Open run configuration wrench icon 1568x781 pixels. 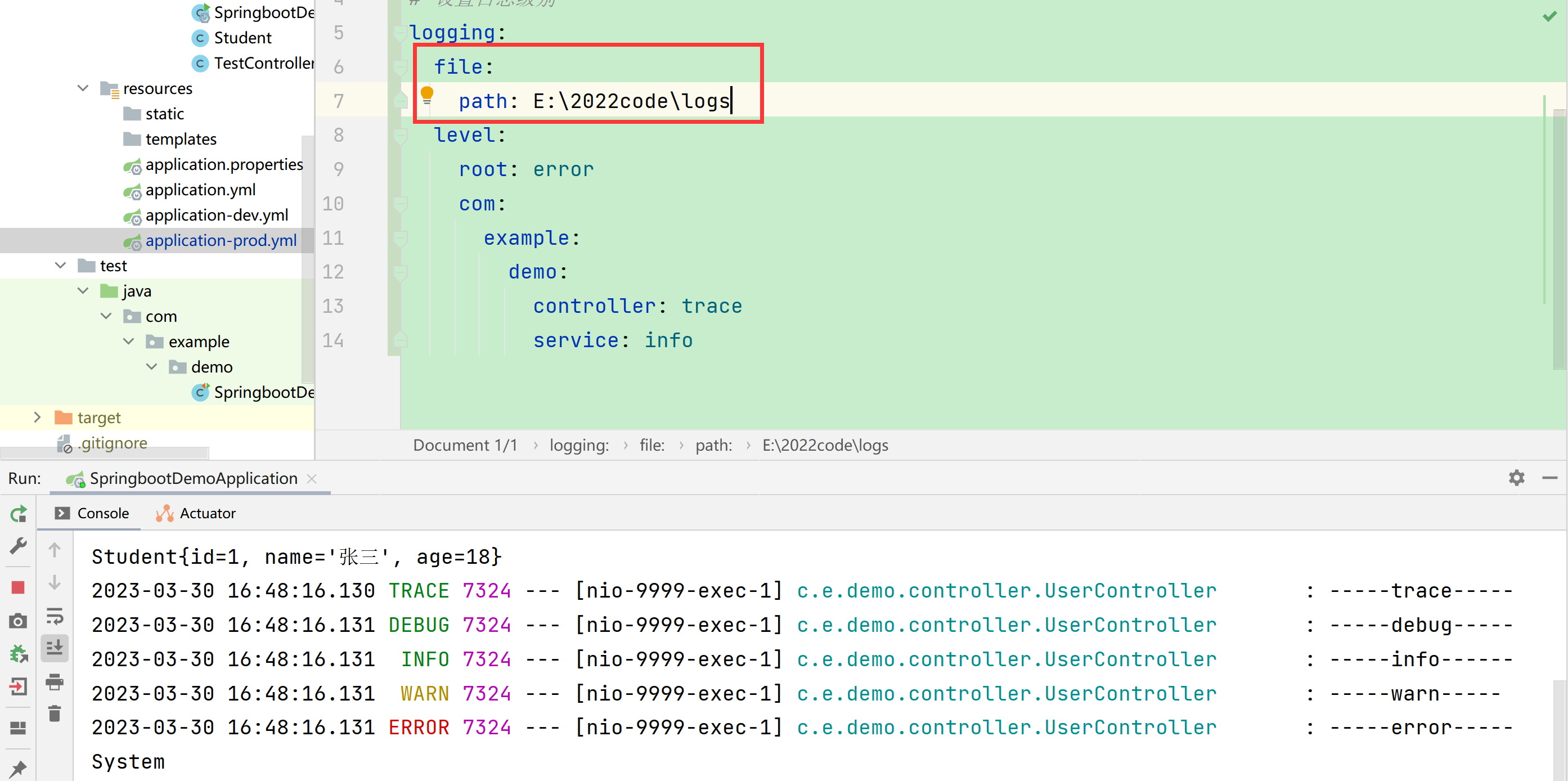pos(18,546)
